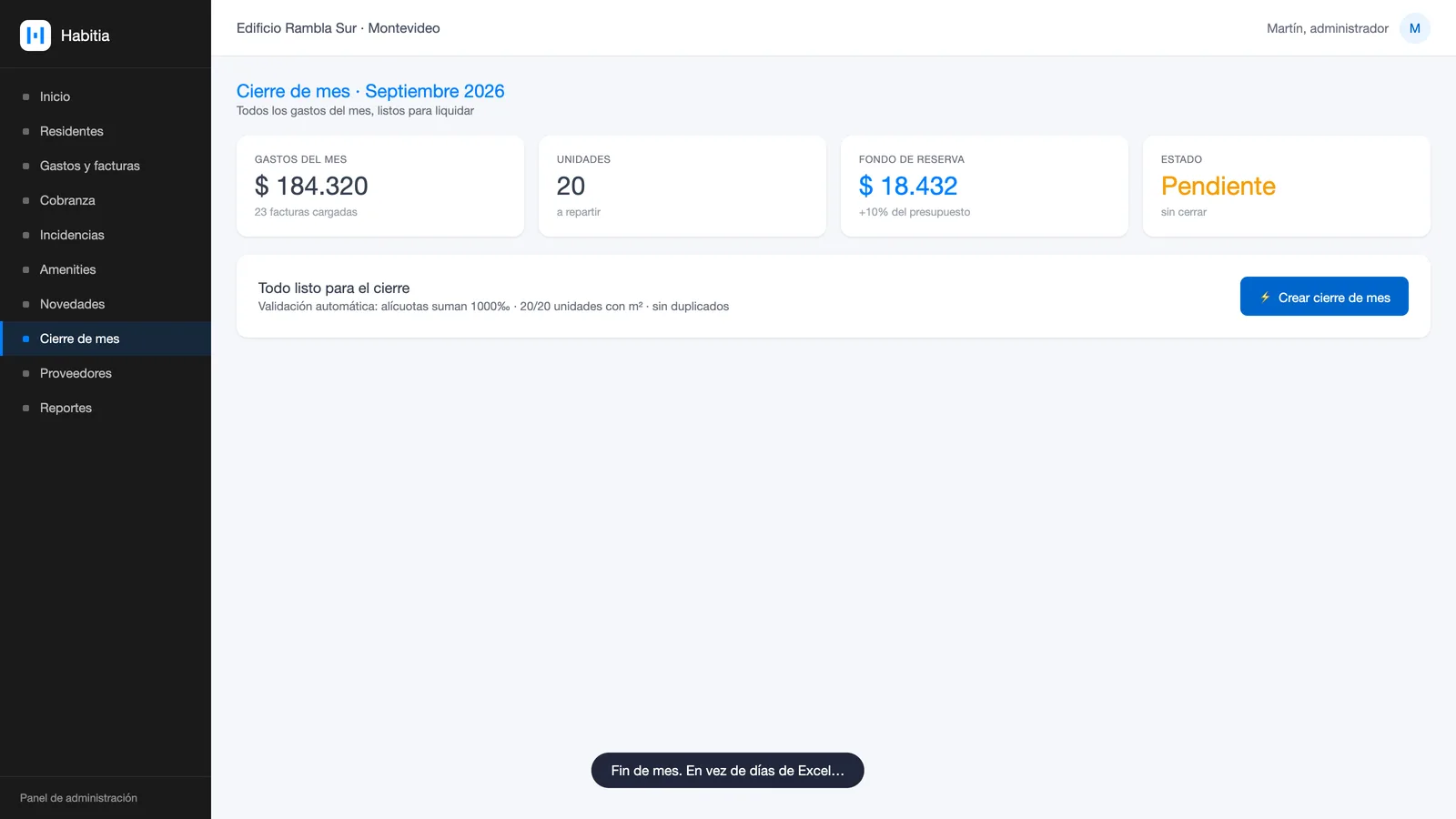
Task: Click the $ 184.320 gastos value
Action: pyautogui.click(x=311, y=186)
